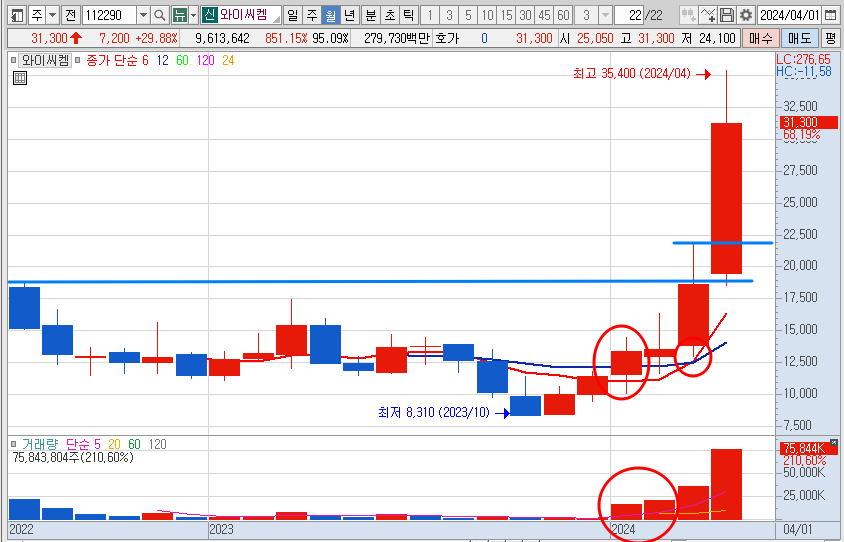Click the red 6 moving-average legend
This screenshot has height=542, width=844.
click(145, 60)
